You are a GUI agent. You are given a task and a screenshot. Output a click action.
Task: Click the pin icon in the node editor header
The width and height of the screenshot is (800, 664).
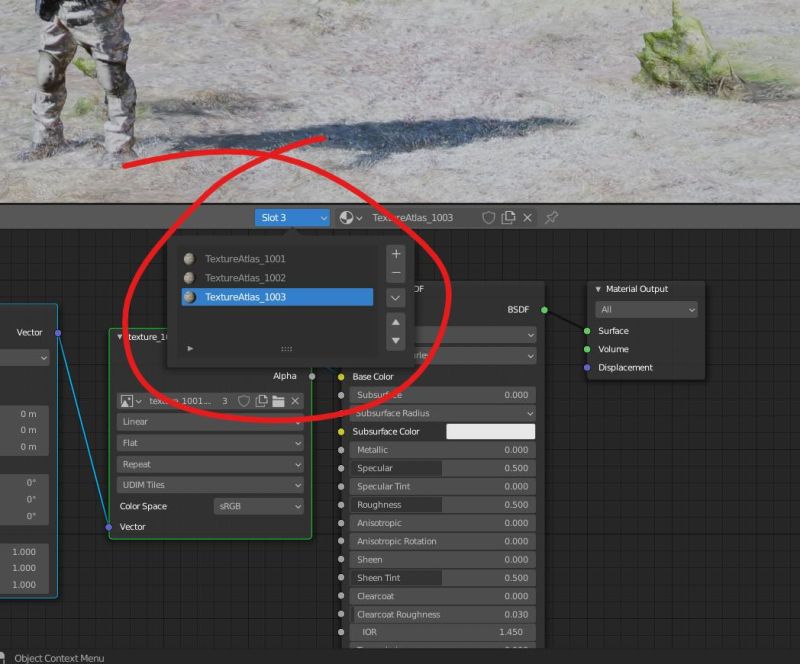[551, 217]
